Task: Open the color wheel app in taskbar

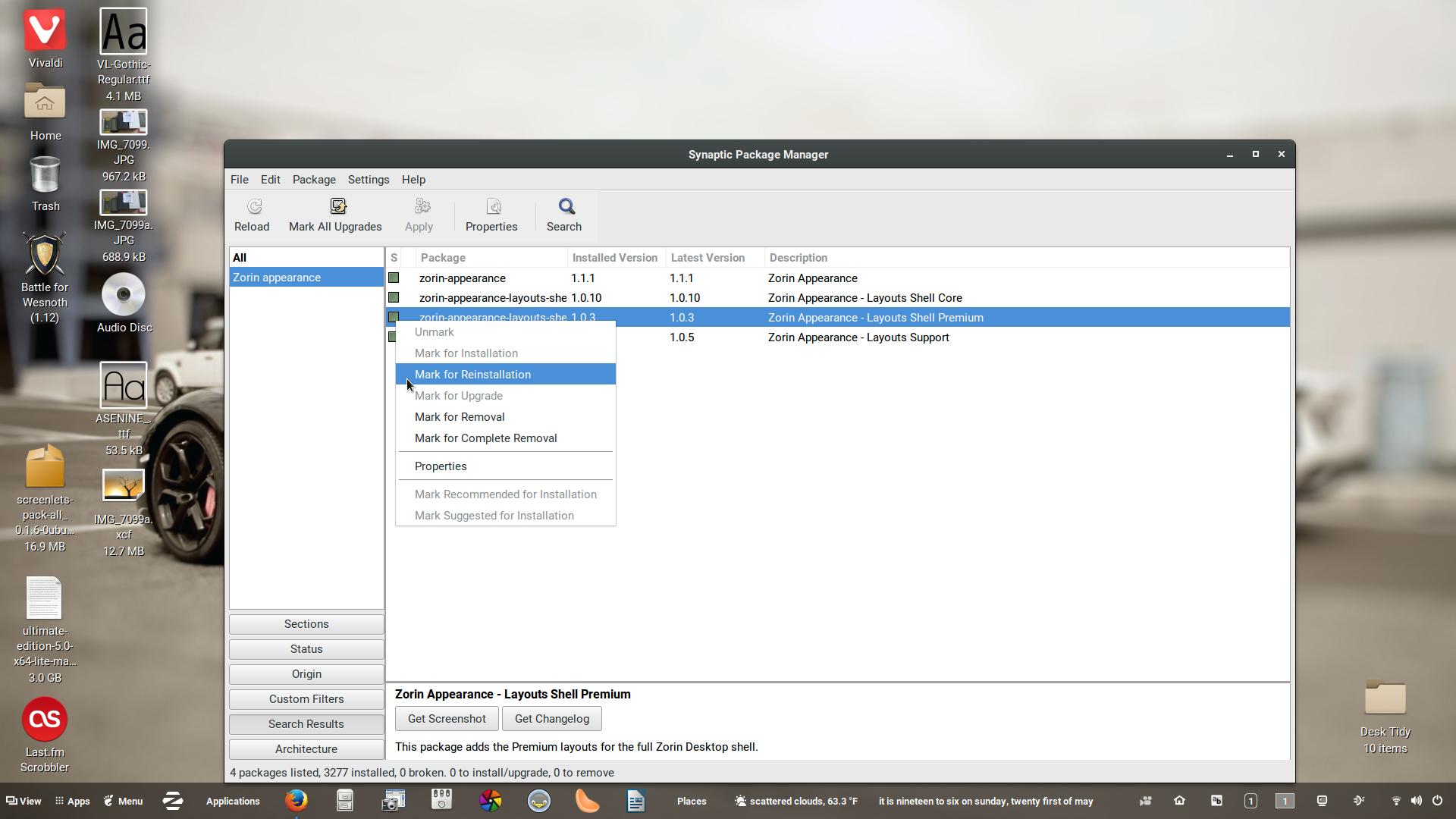Action: coord(491,801)
